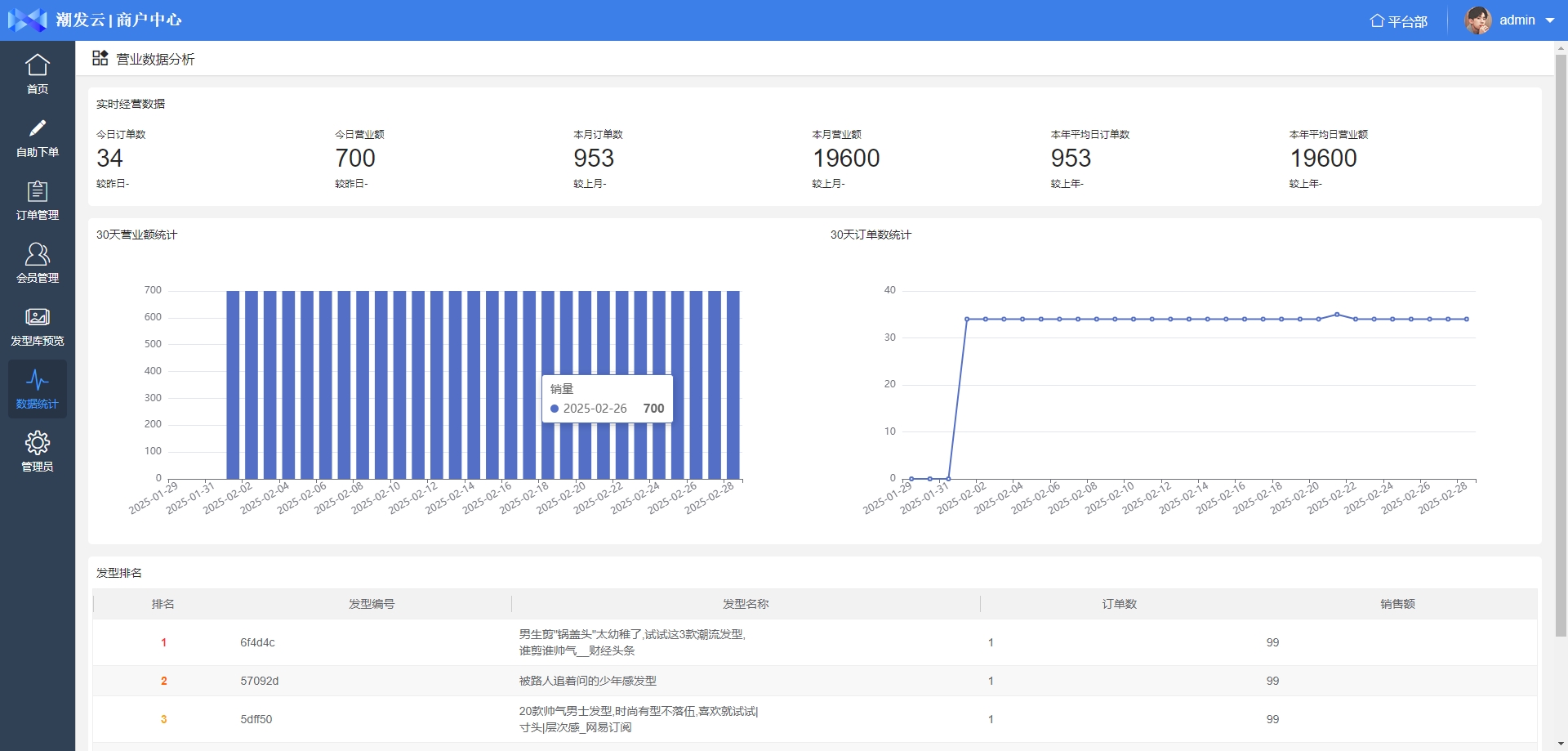Go to 订单管理 clipboard icon
This screenshot has height=751, width=1568.
pyautogui.click(x=38, y=191)
